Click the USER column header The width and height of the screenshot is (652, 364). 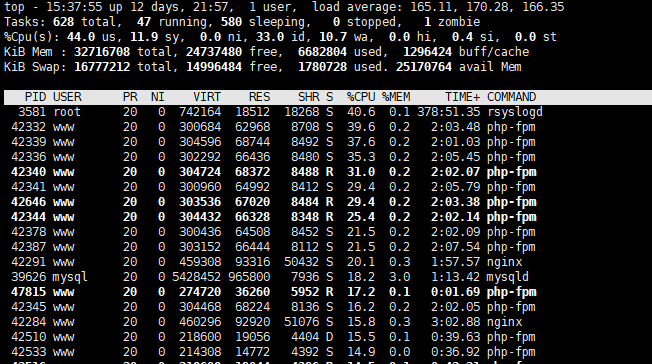(x=67, y=97)
